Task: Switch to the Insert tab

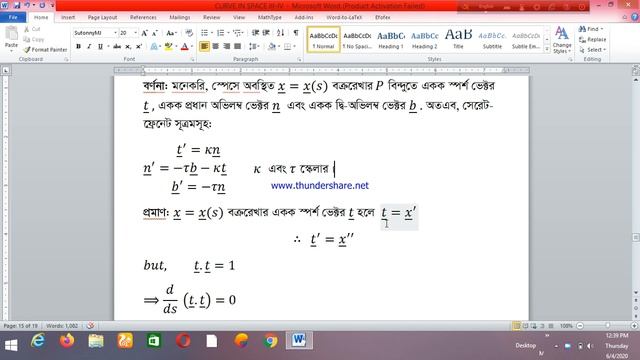Action: click(x=68, y=17)
